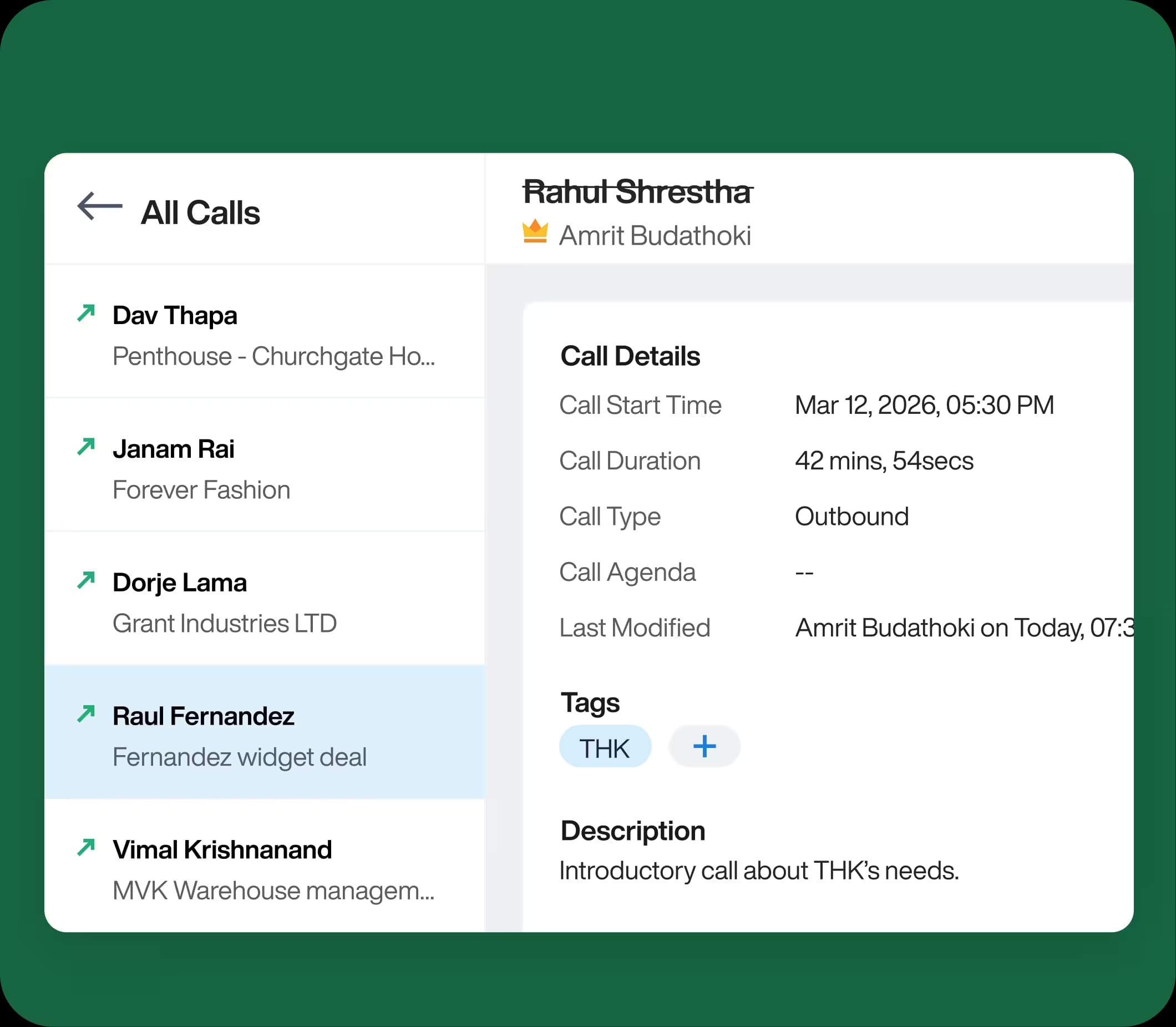This screenshot has width=1176, height=1027.
Task: Open the Vimal Krishnanand call entry
Action: 265,866
